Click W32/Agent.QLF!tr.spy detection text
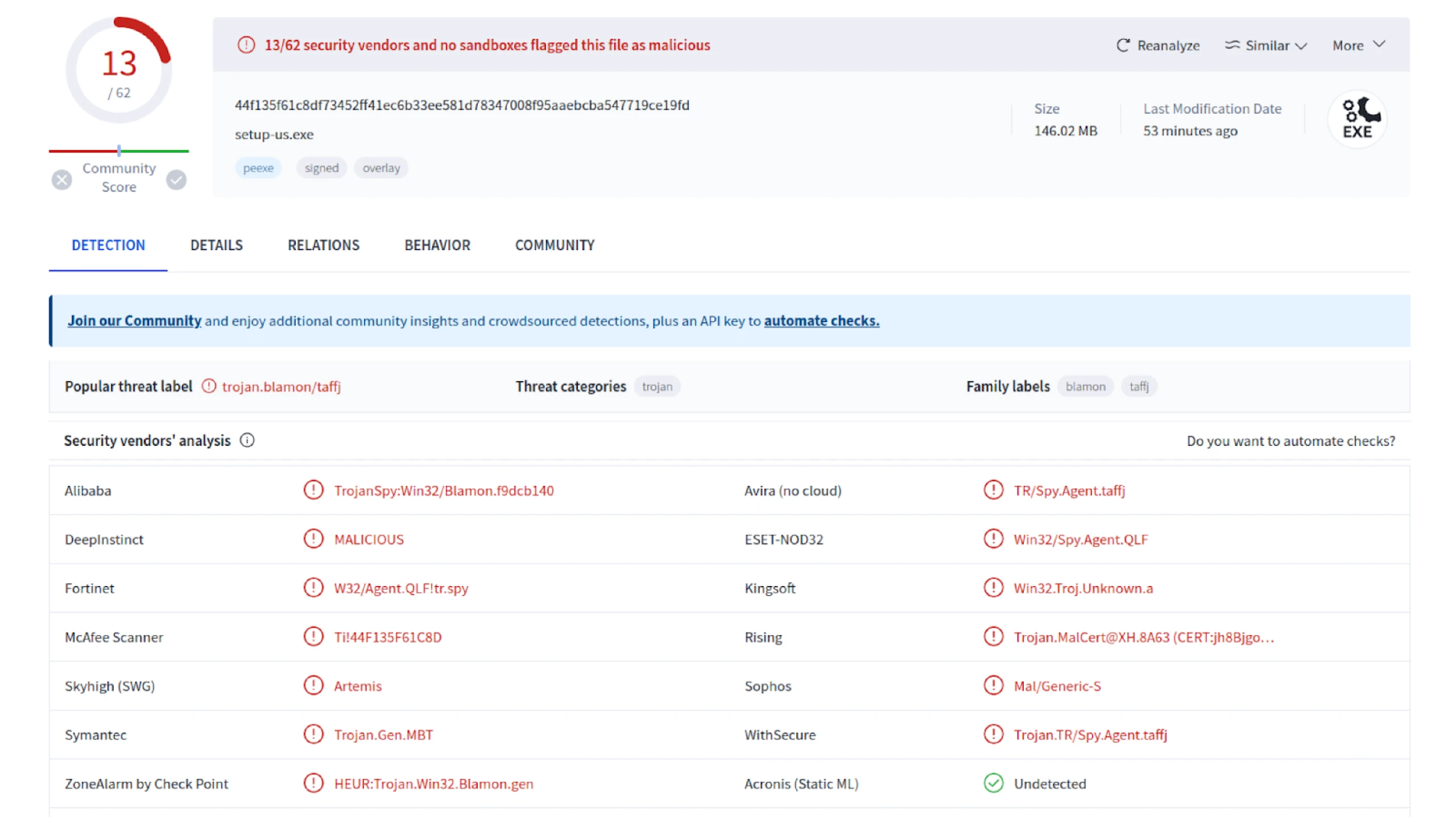The height and width of the screenshot is (817, 1456). [401, 589]
